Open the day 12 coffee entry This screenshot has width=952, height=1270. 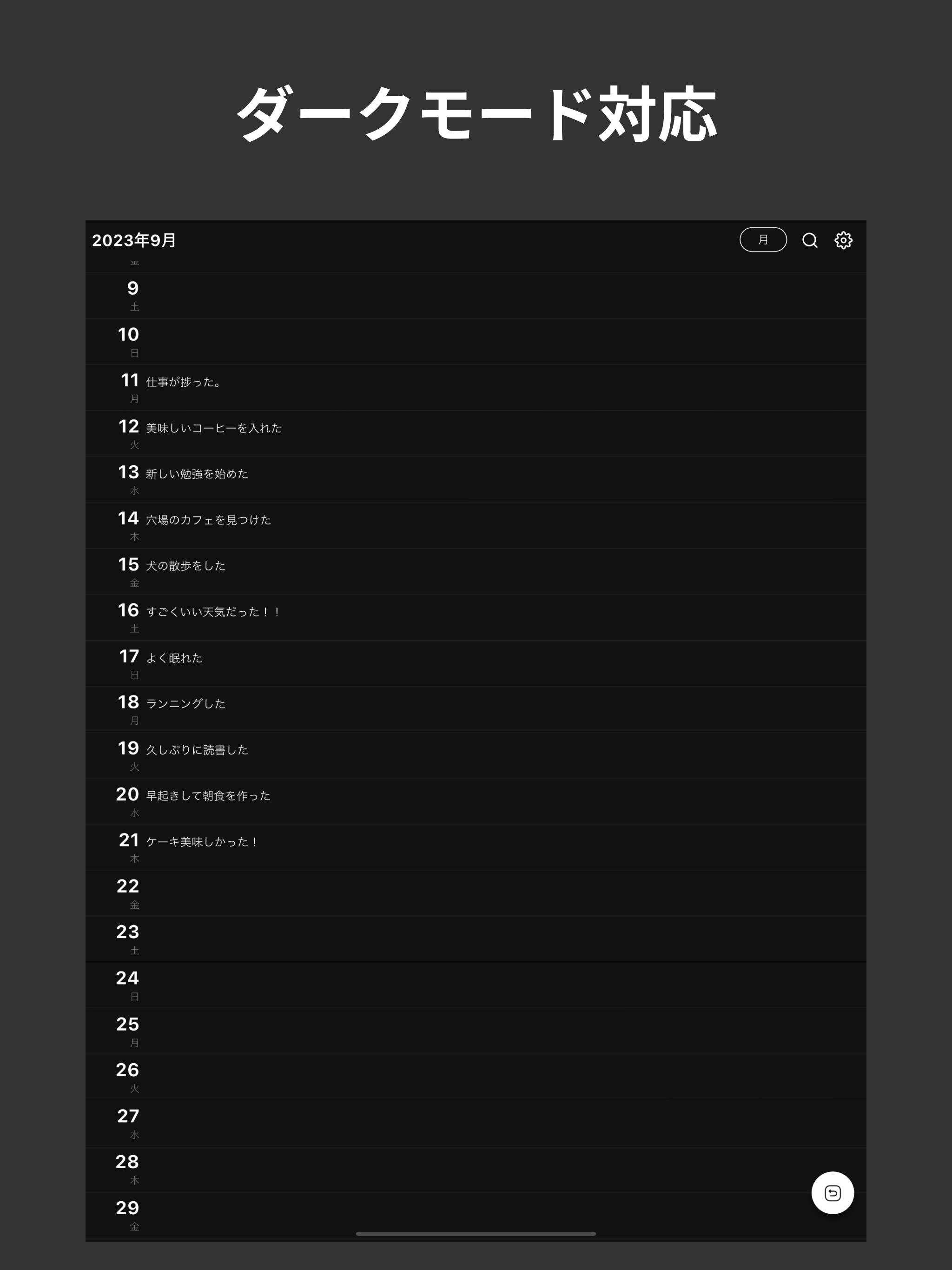coord(214,428)
